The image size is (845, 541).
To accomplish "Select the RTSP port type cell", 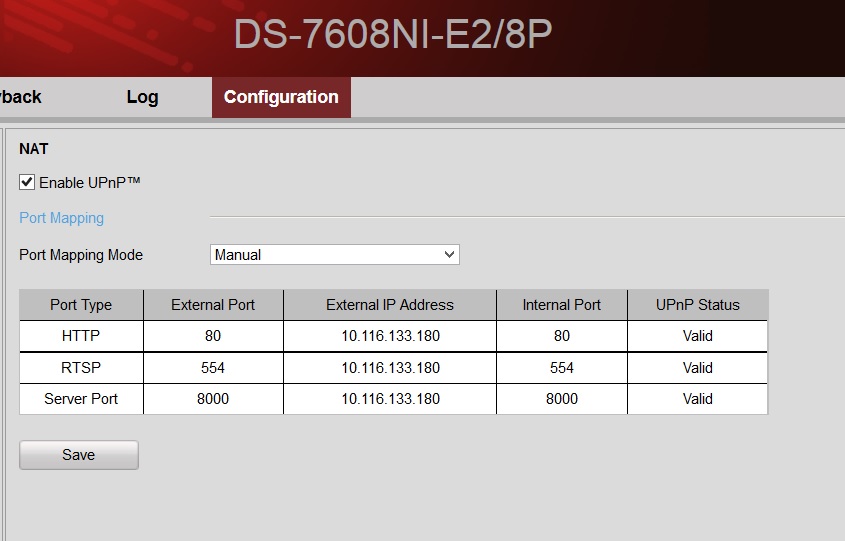I will pos(81,367).
